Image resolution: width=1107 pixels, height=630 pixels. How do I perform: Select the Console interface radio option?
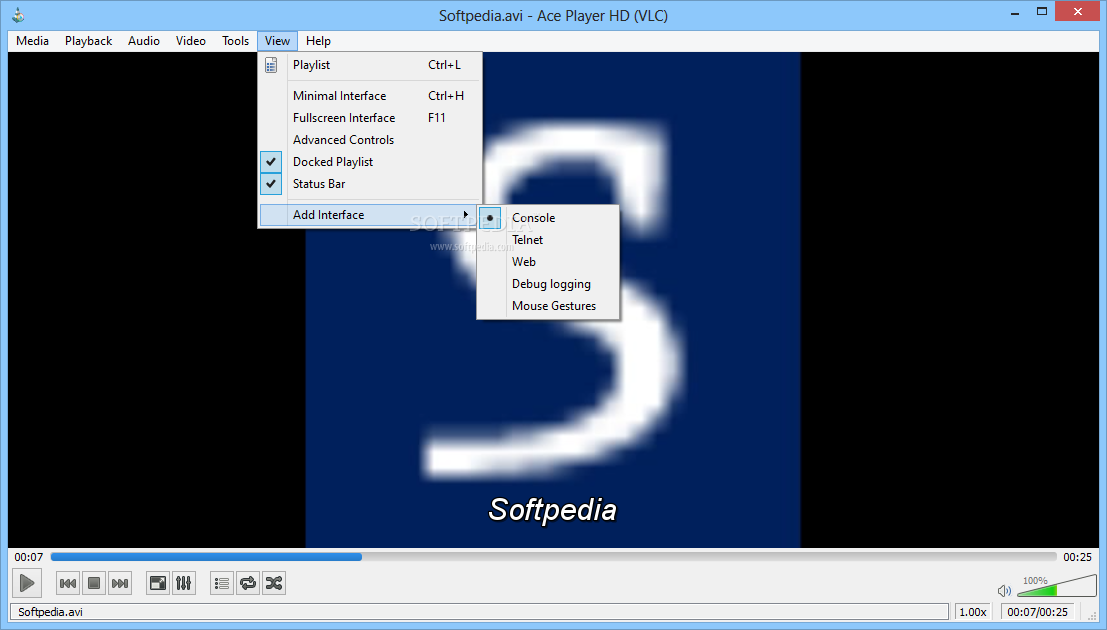pyautogui.click(x=548, y=218)
